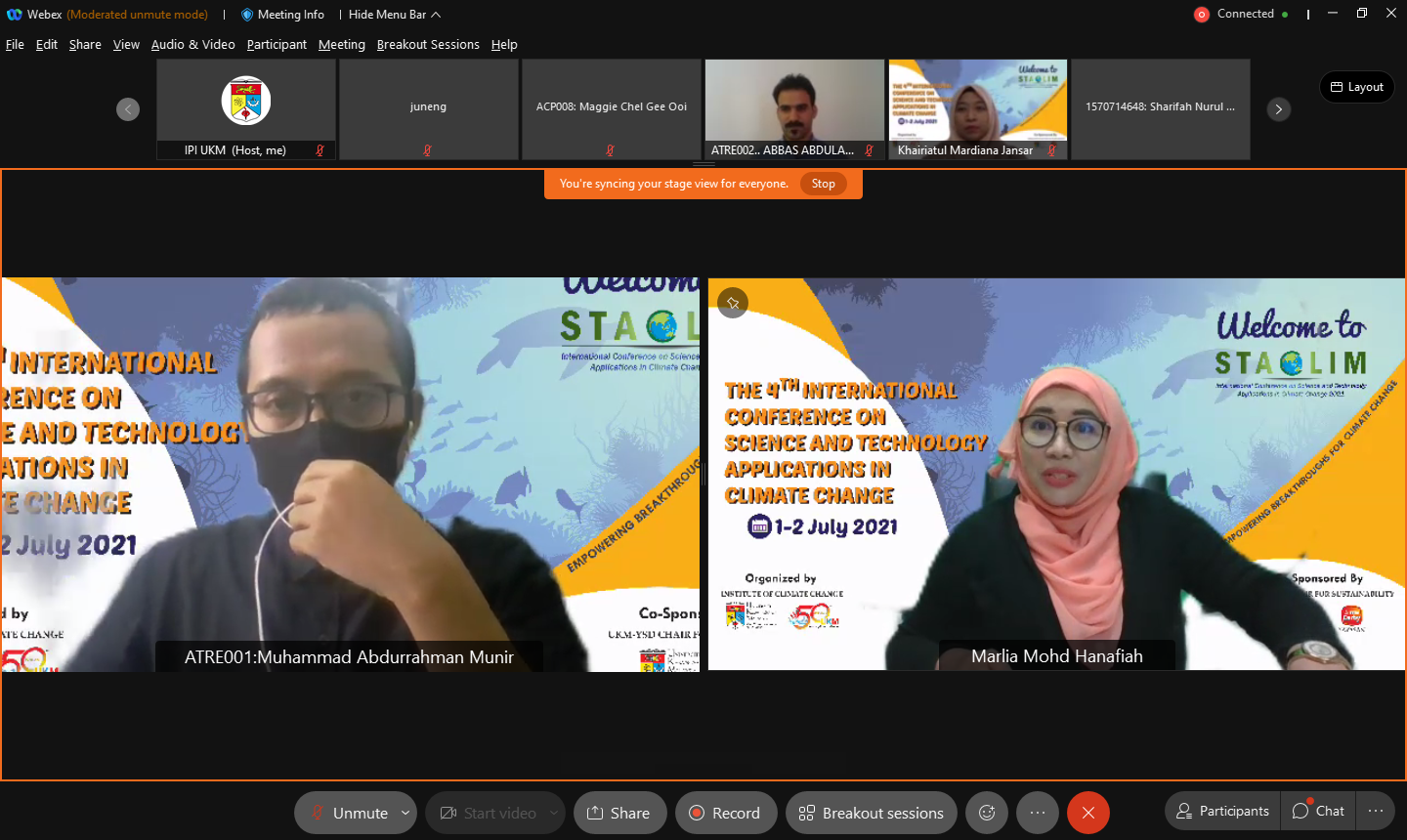Collapse menu with Hide Menu Bar
Screen dimensions: 1407x840
click(x=394, y=15)
